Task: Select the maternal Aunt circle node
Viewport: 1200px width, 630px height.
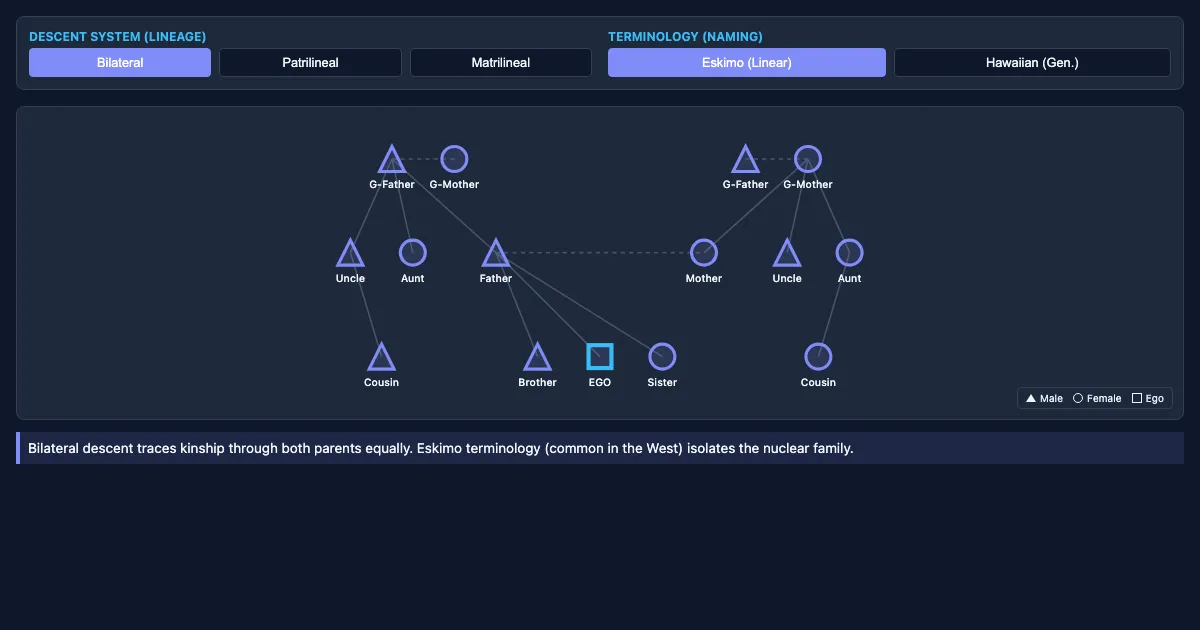Action: pyautogui.click(x=850, y=253)
